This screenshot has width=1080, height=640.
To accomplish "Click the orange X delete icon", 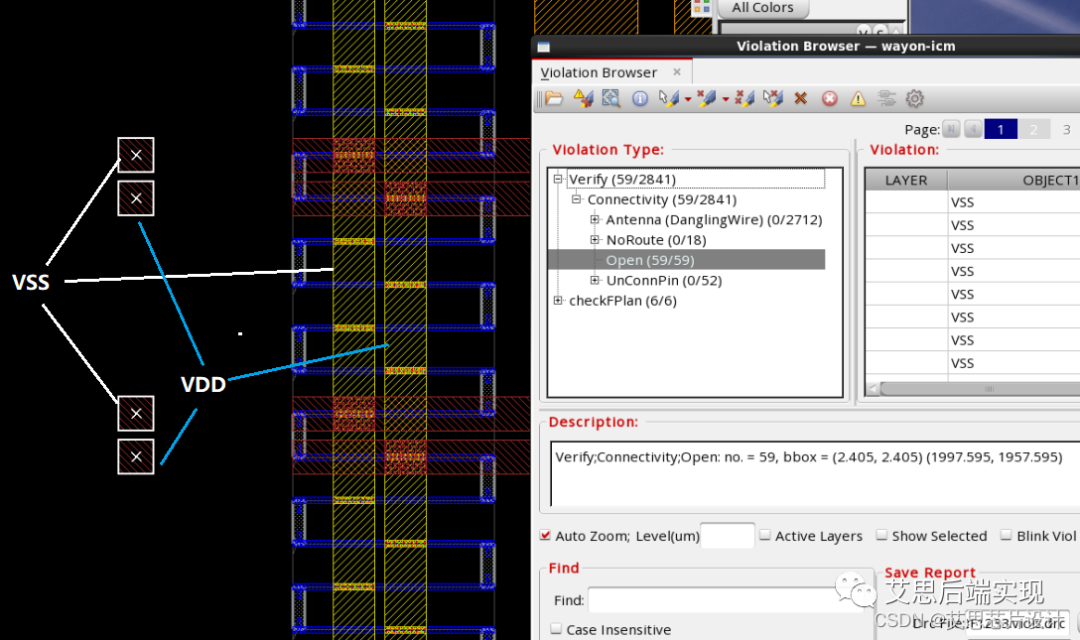I will [x=800, y=98].
